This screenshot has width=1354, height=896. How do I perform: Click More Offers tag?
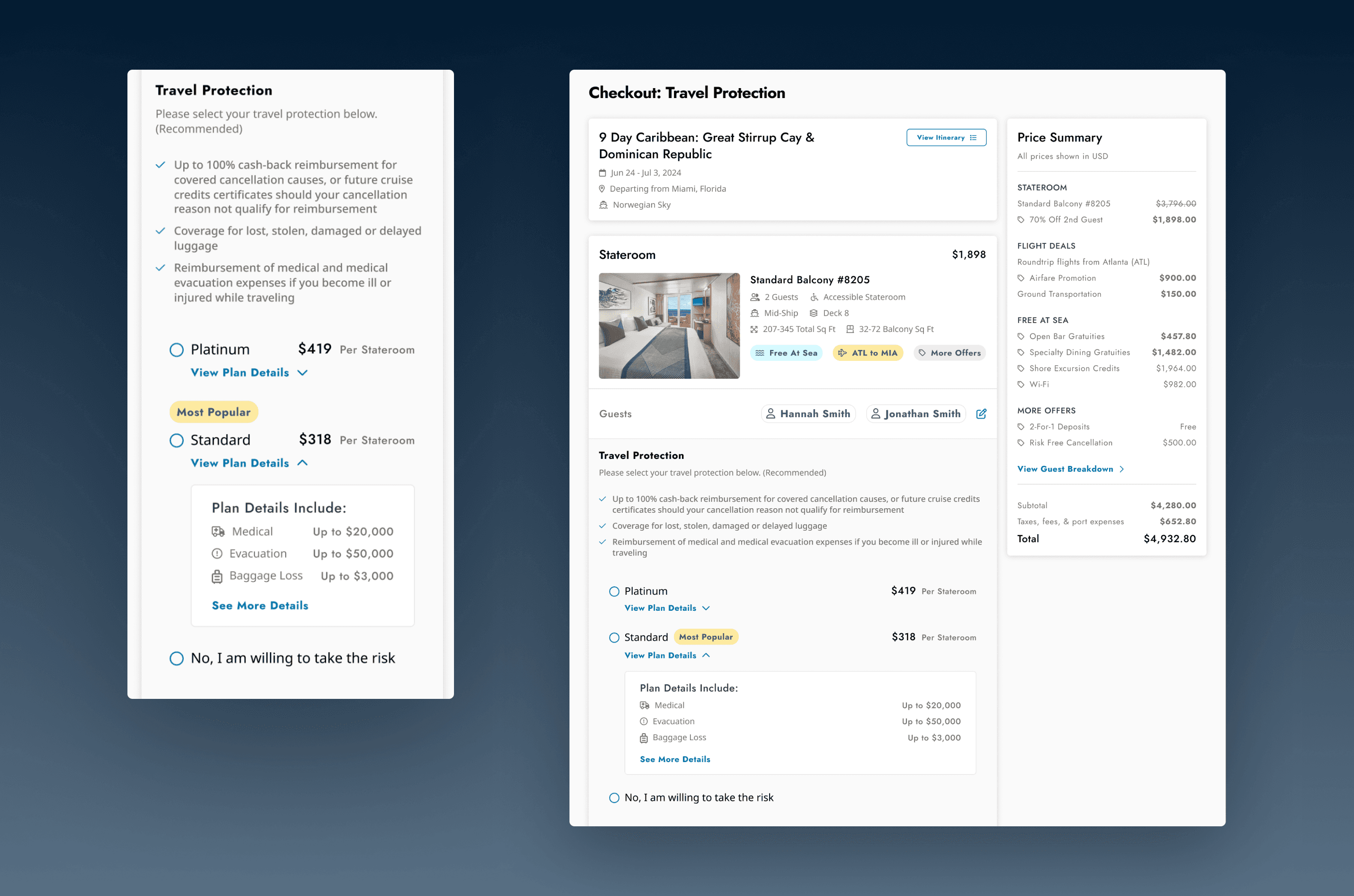[x=949, y=353]
